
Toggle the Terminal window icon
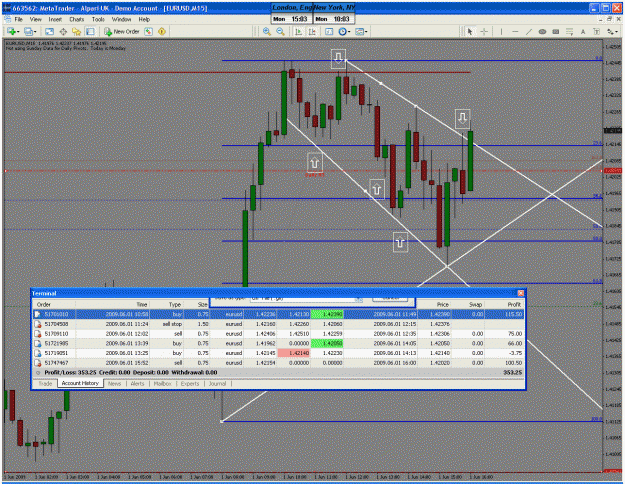pyautogui.click(x=90, y=31)
